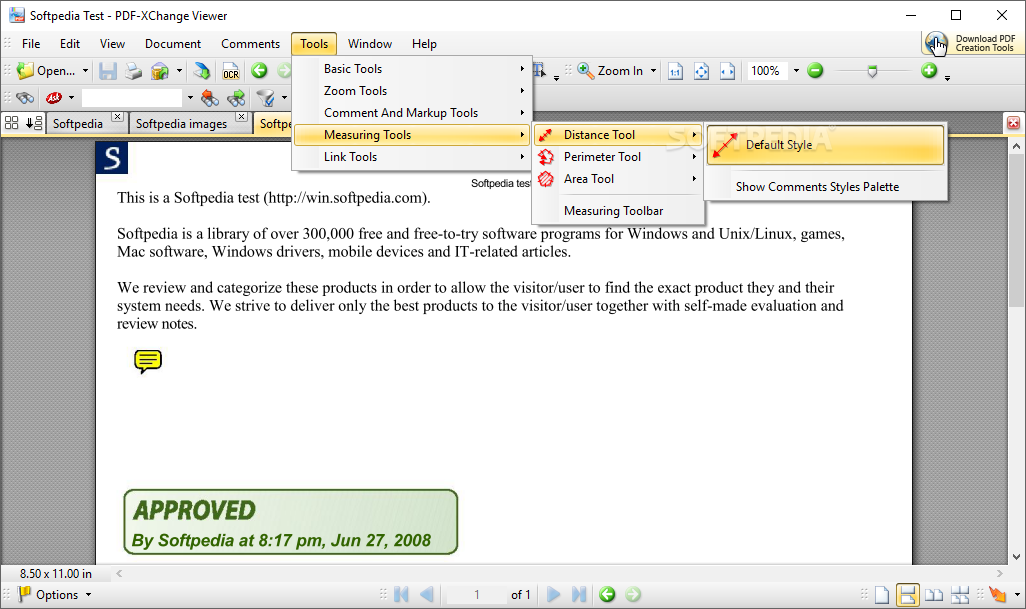
Task: Click the Save floppy disk icon
Action: (x=107, y=71)
